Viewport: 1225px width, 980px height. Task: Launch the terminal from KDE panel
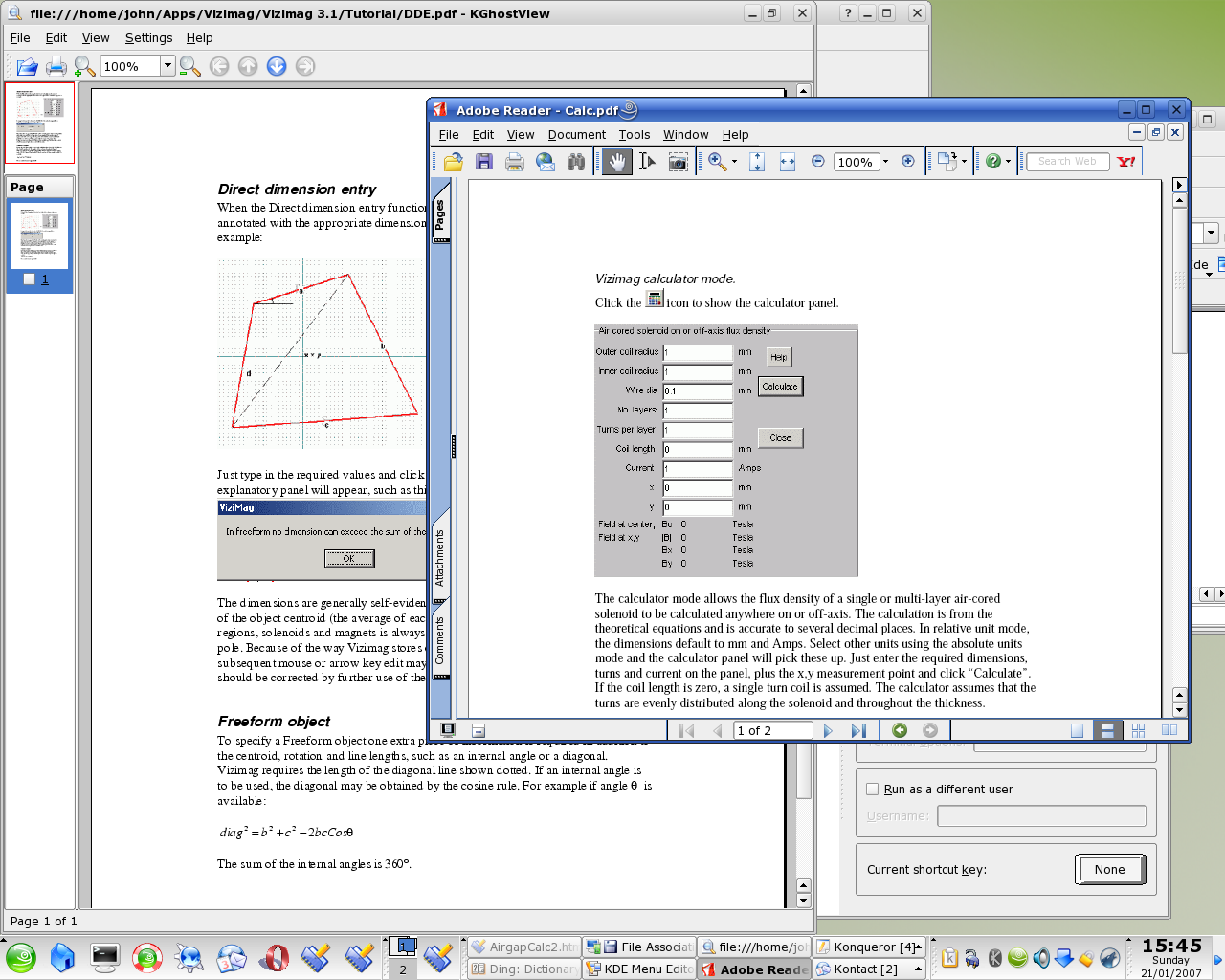105,958
